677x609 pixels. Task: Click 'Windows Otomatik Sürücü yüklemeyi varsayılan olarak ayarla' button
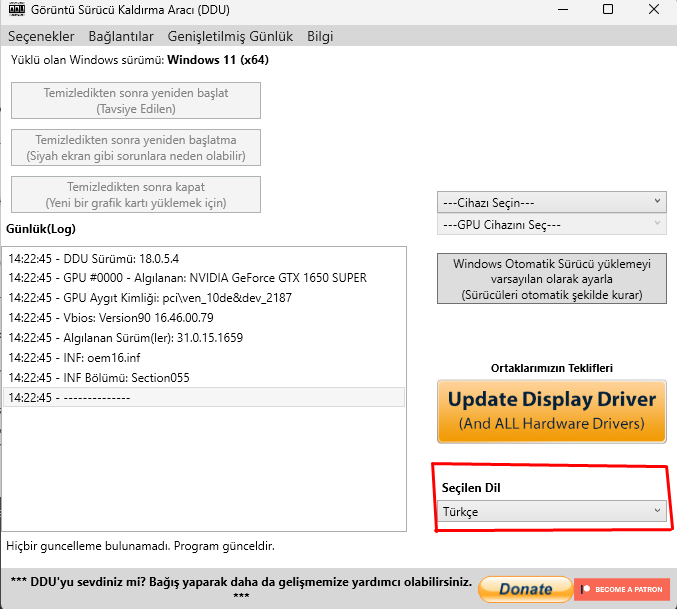[x=552, y=279]
